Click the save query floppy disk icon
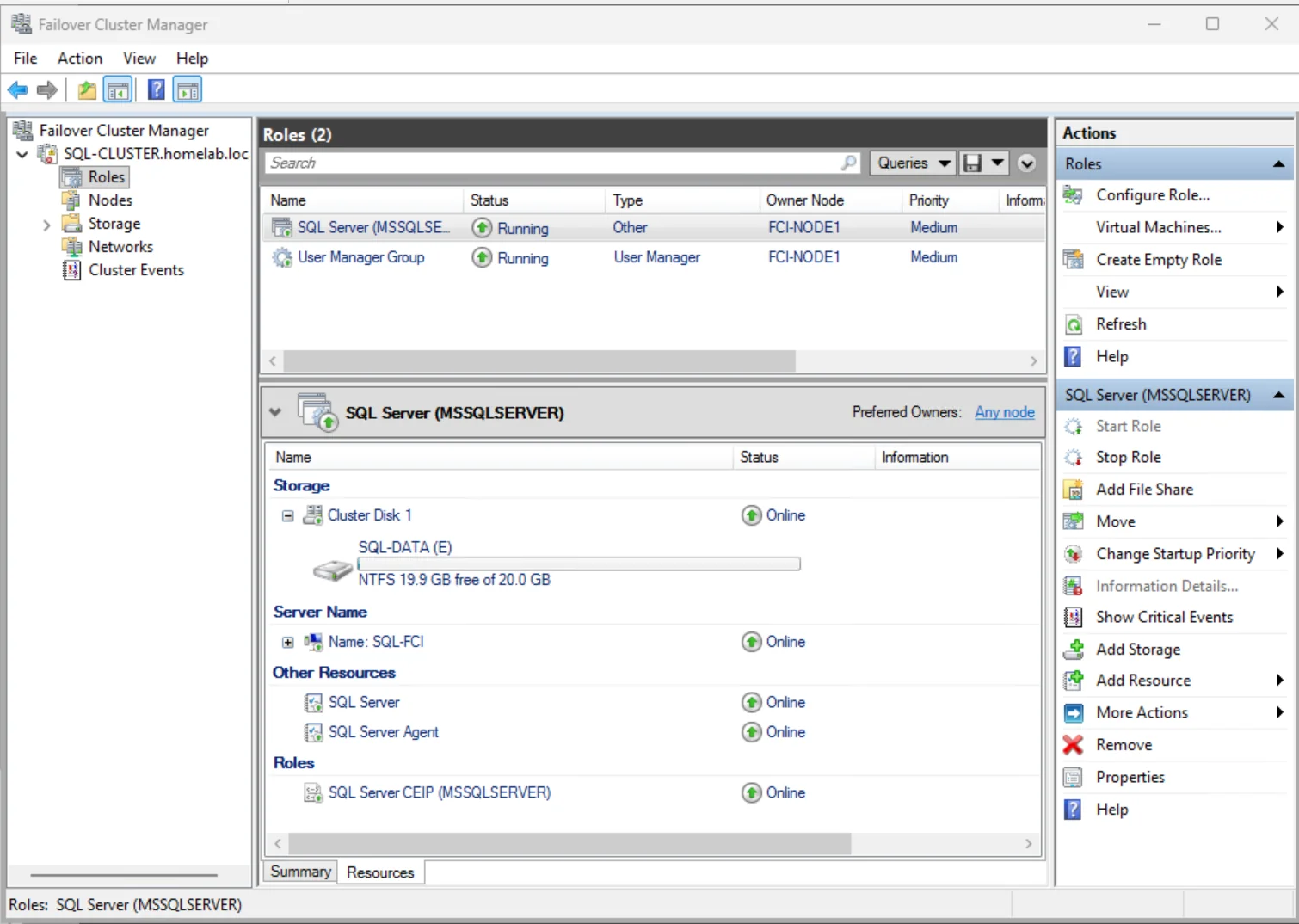 tap(972, 163)
